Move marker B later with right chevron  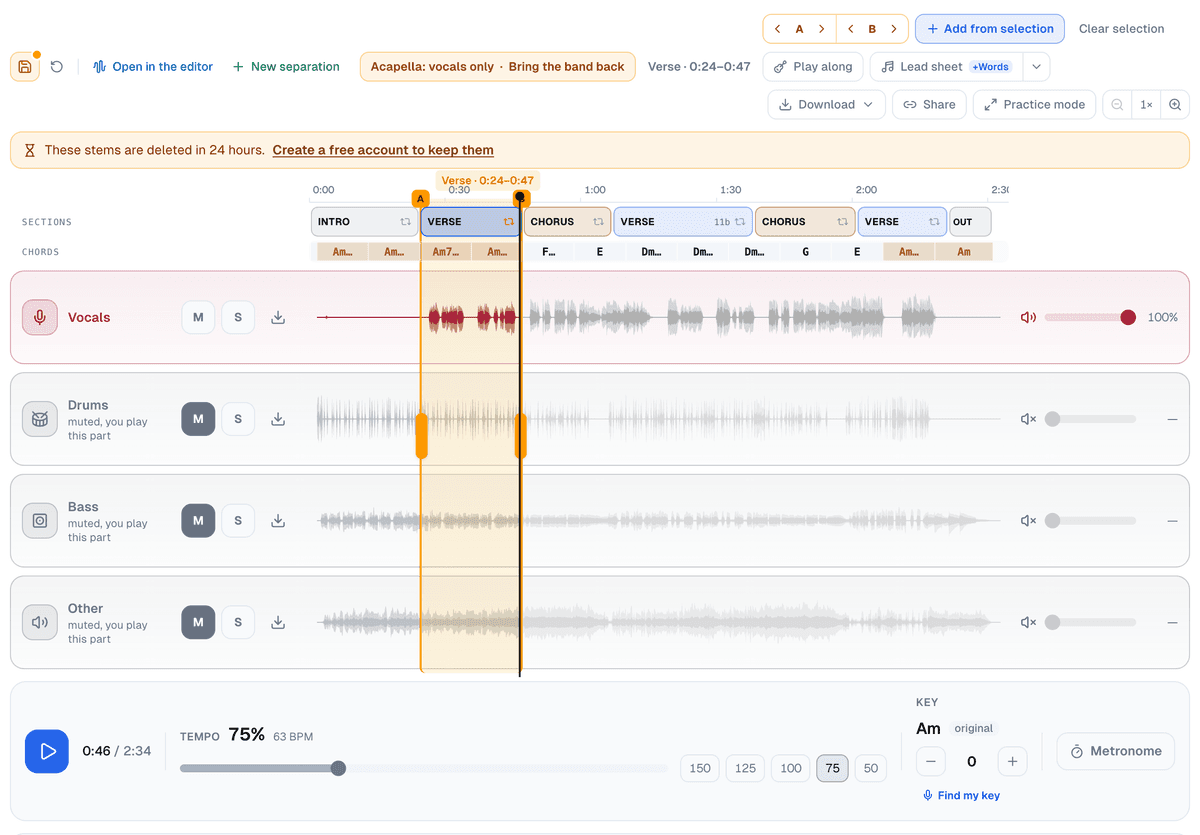pyautogui.click(x=895, y=29)
